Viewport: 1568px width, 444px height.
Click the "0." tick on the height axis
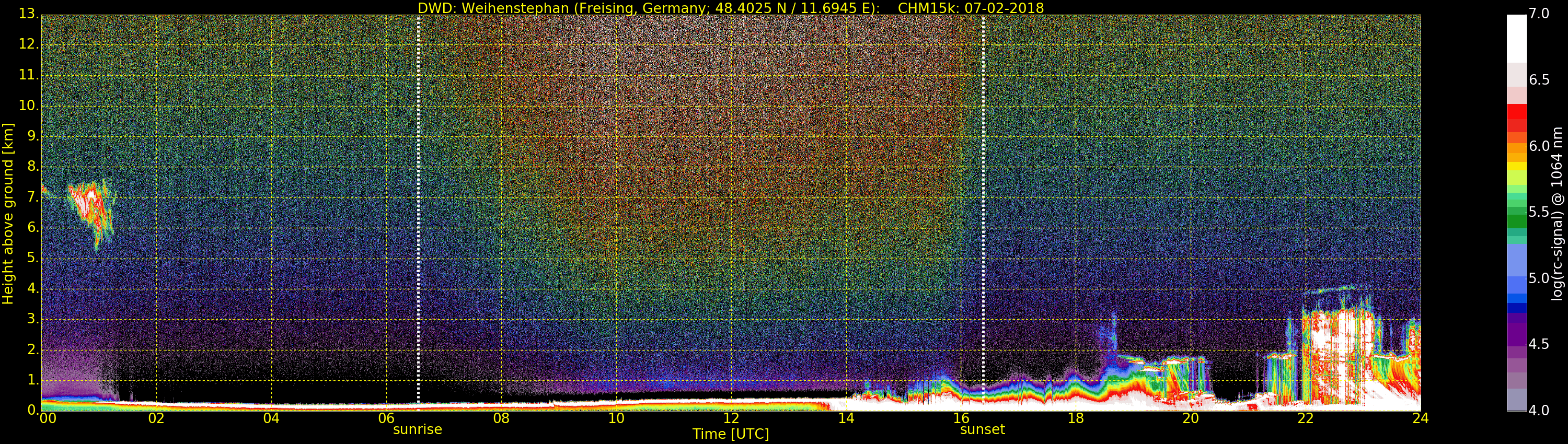(x=33, y=411)
